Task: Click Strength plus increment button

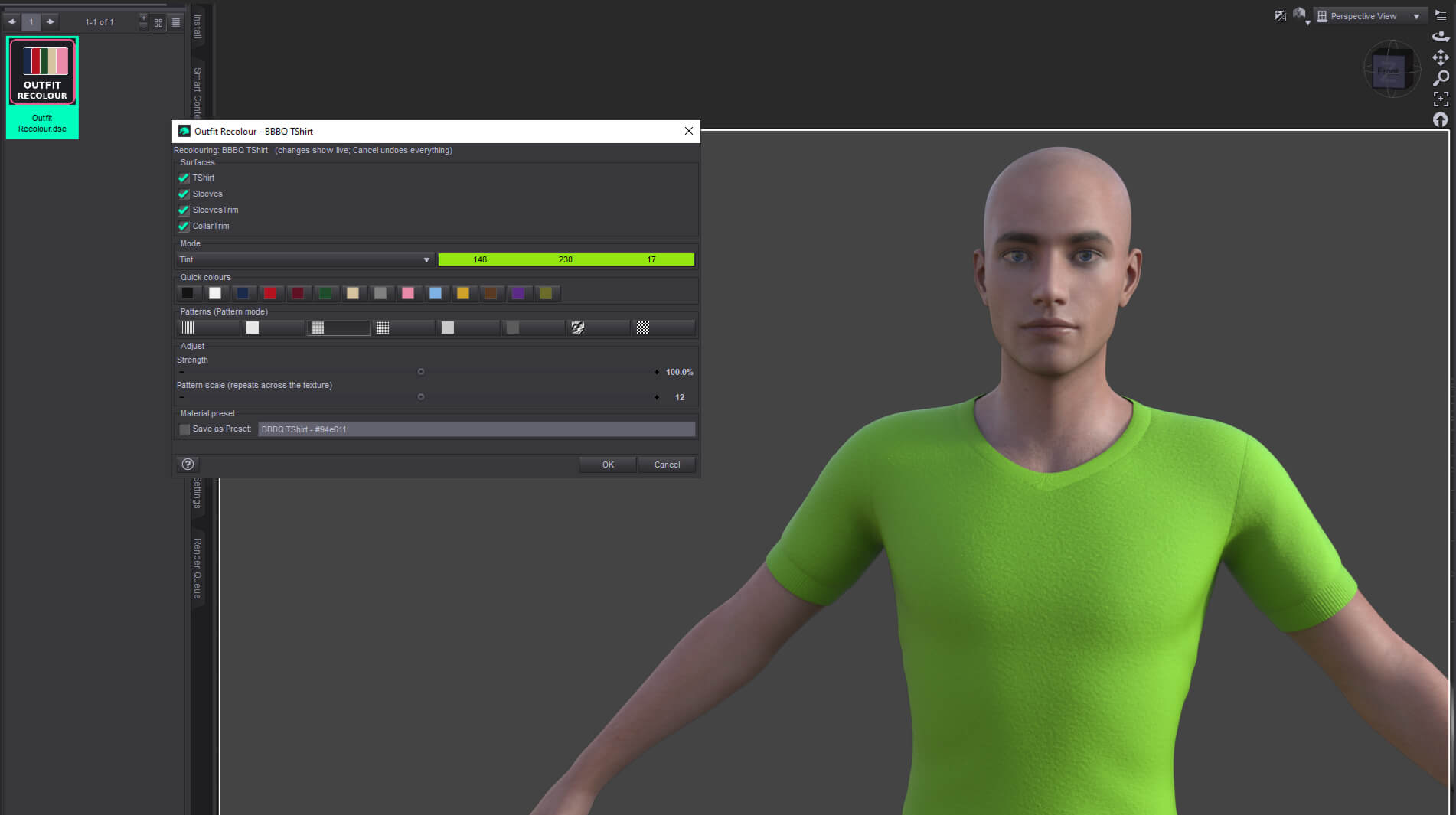Action: (x=657, y=372)
